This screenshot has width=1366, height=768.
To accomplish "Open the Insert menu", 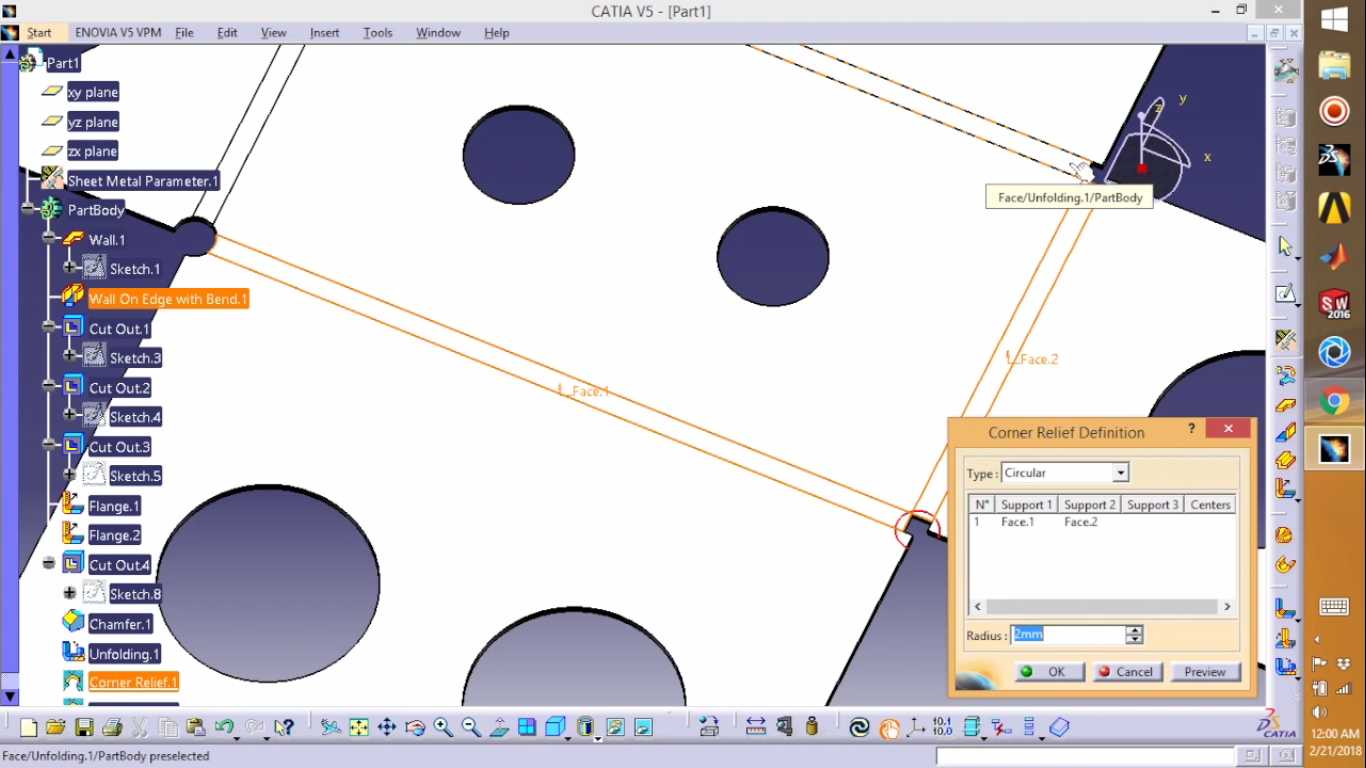I will click(324, 33).
